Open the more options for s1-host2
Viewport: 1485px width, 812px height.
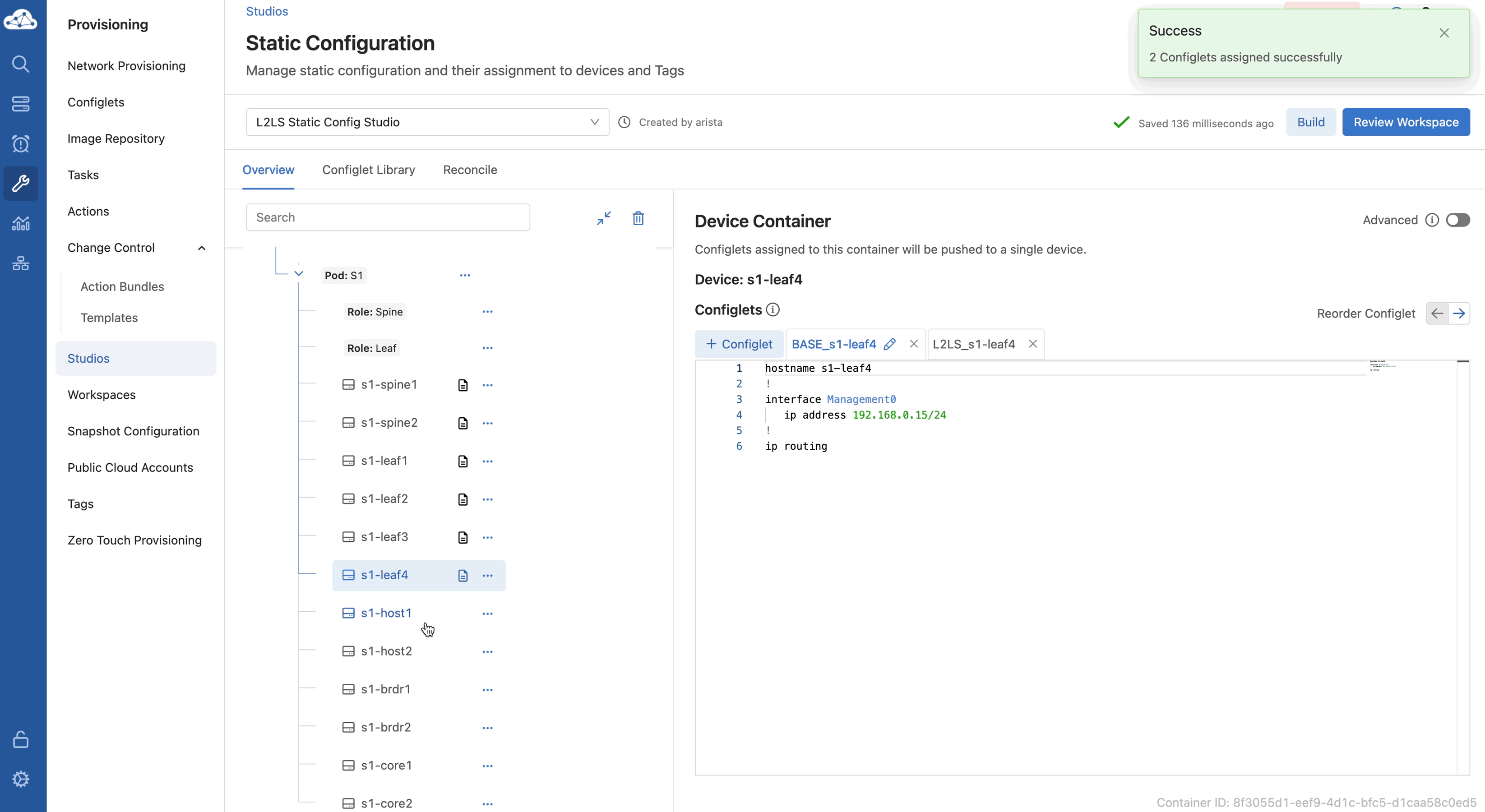coord(487,651)
